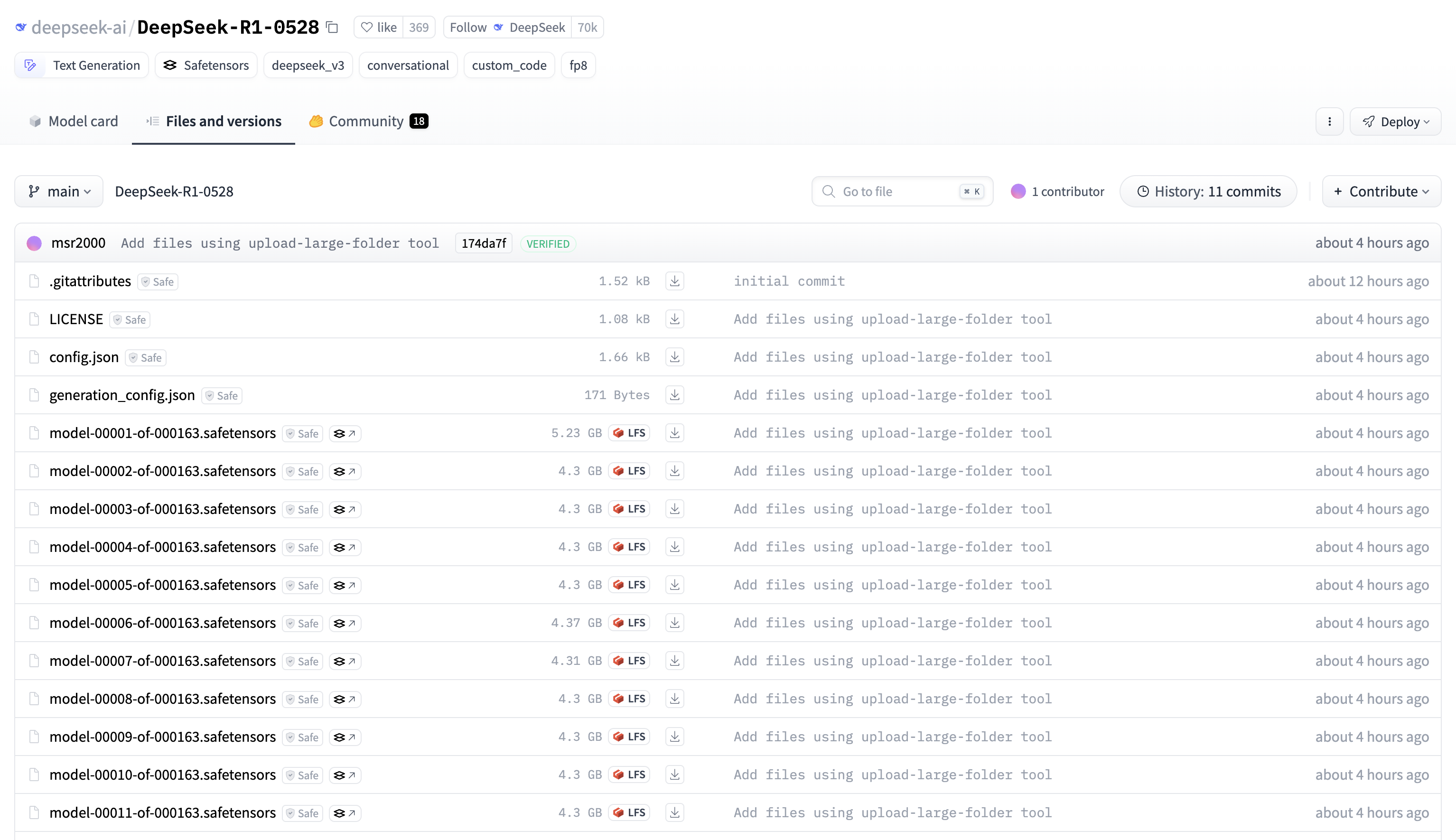The image size is (1456, 840).
Task: Copy the model name with the clipboard icon
Action: [332, 27]
